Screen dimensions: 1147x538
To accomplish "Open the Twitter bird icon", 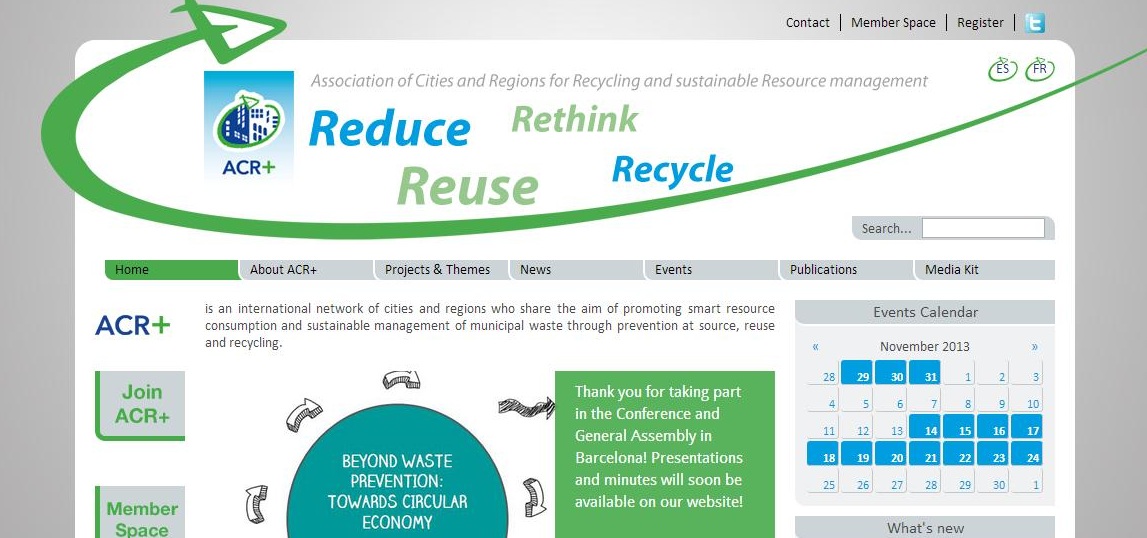I will [x=1034, y=23].
